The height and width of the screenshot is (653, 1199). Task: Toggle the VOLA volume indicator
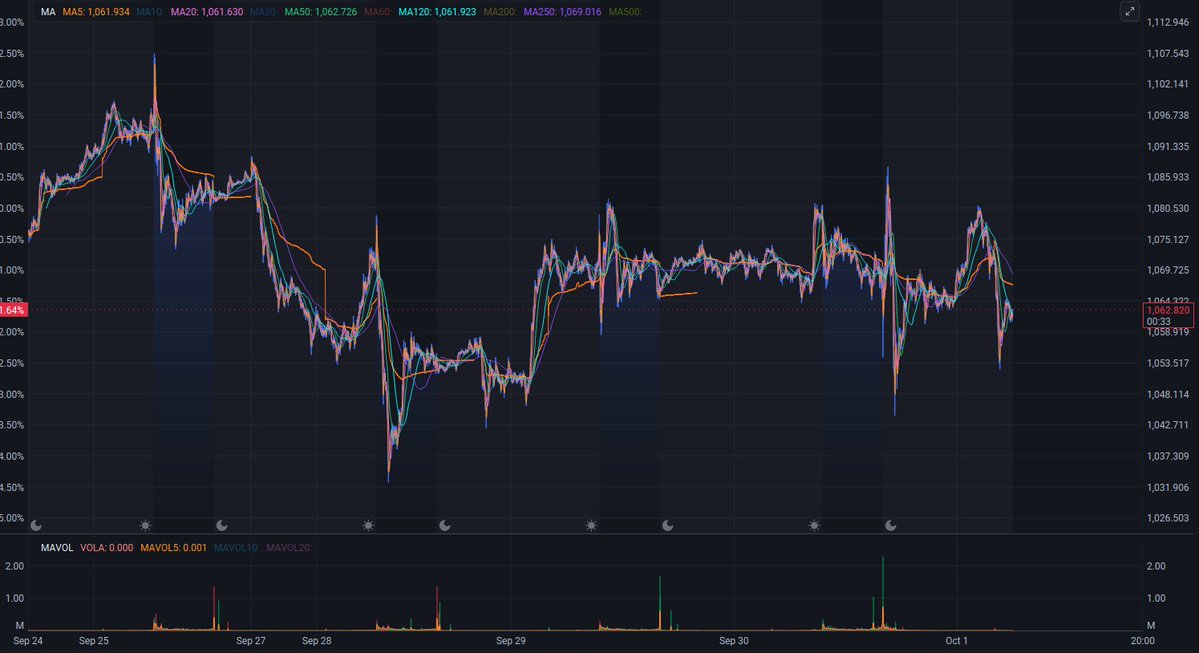[x=106, y=548]
